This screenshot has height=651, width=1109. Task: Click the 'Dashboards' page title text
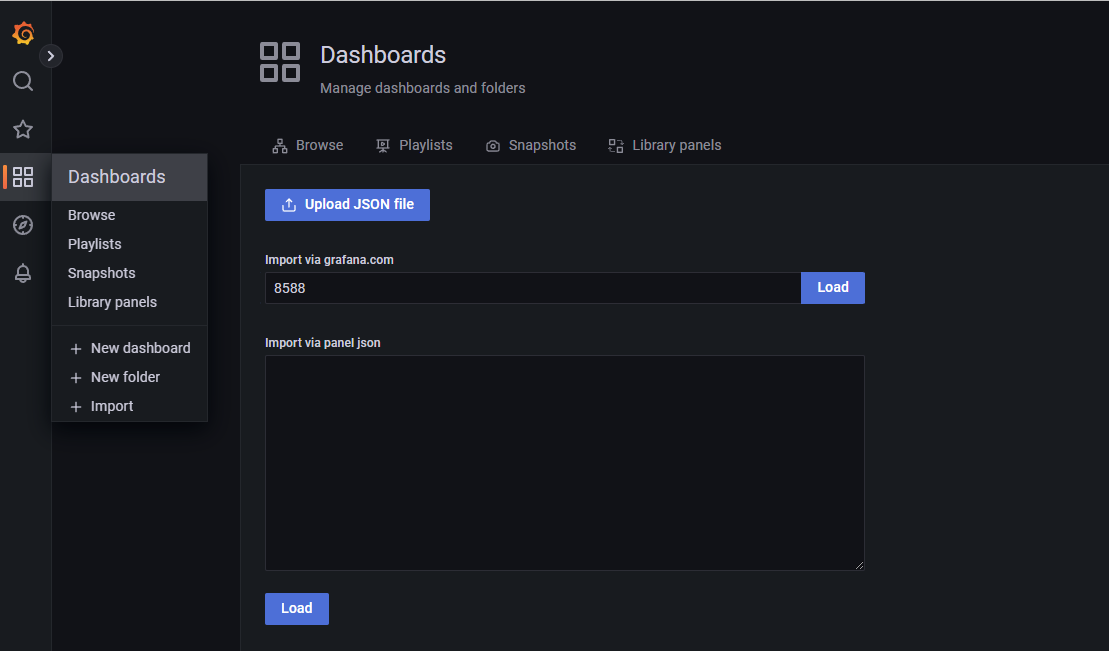pyautogui.click(x=383, y=55)
